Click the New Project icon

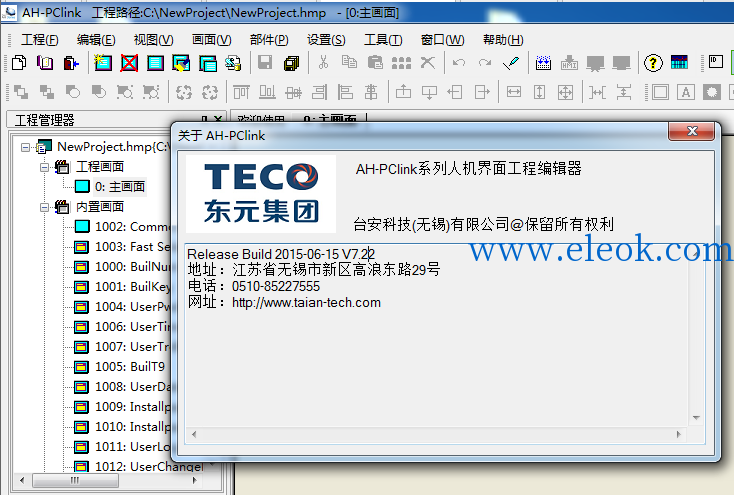[19, 63]
